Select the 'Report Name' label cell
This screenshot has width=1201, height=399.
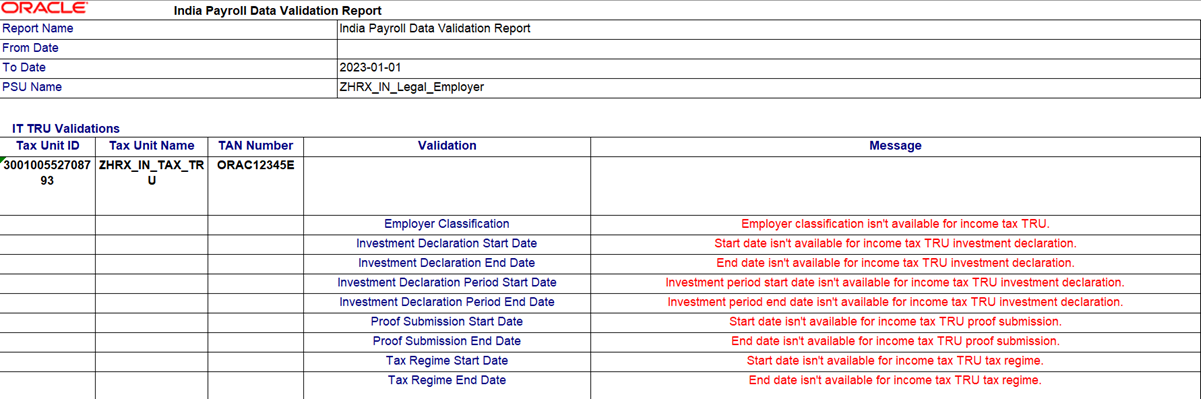point(169,29)
